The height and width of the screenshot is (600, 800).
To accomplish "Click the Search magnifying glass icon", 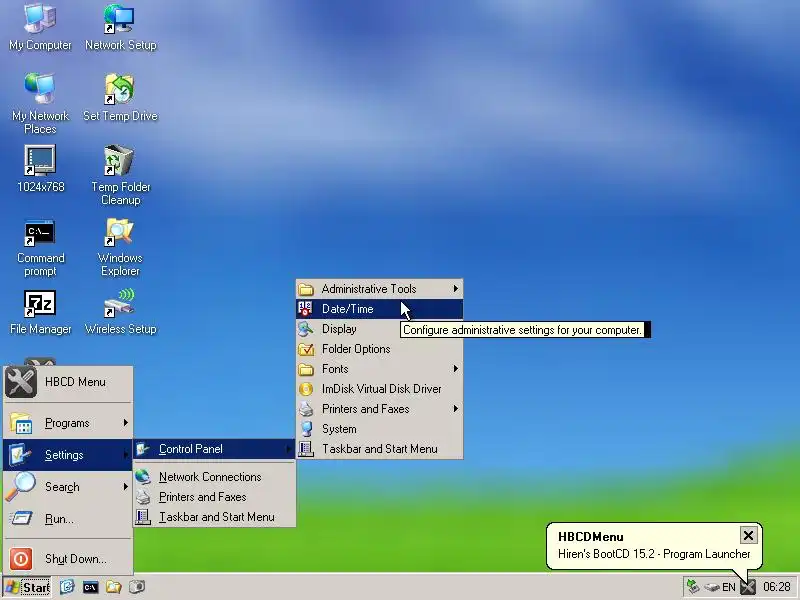I will [x=20, y=487].
